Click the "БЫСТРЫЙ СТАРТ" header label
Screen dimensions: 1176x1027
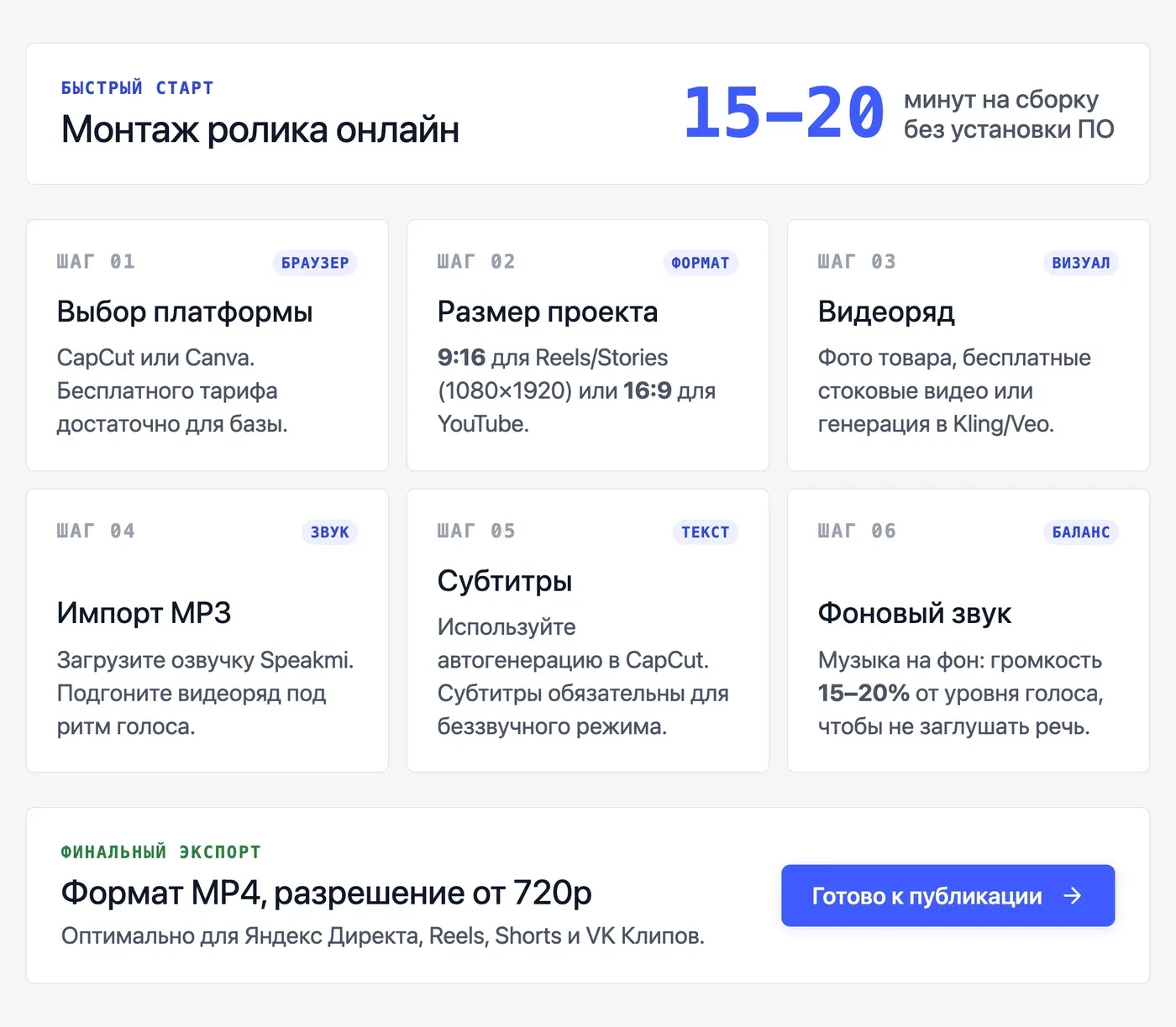pyautogui.click(x=138, y=88)
